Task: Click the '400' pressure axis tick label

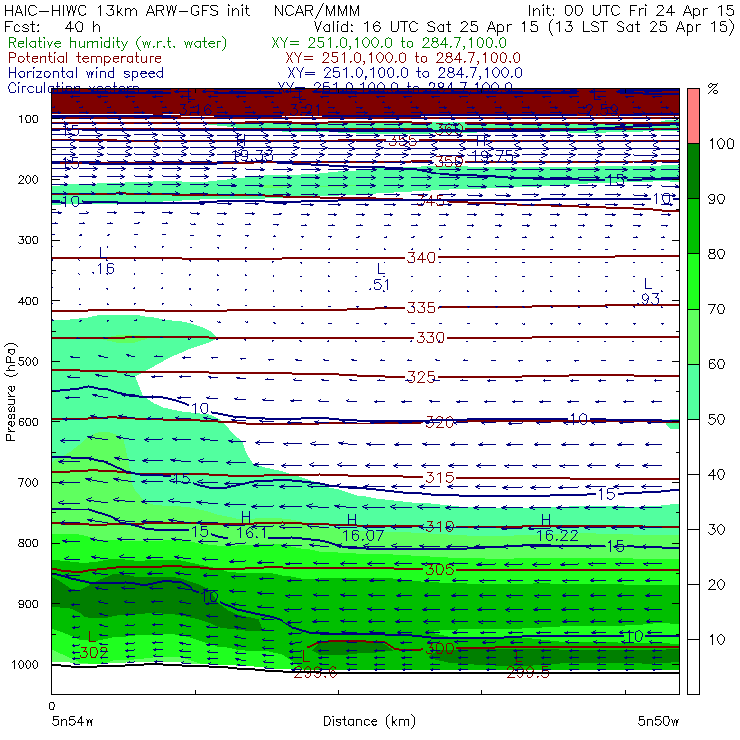Action: point(28,301)
